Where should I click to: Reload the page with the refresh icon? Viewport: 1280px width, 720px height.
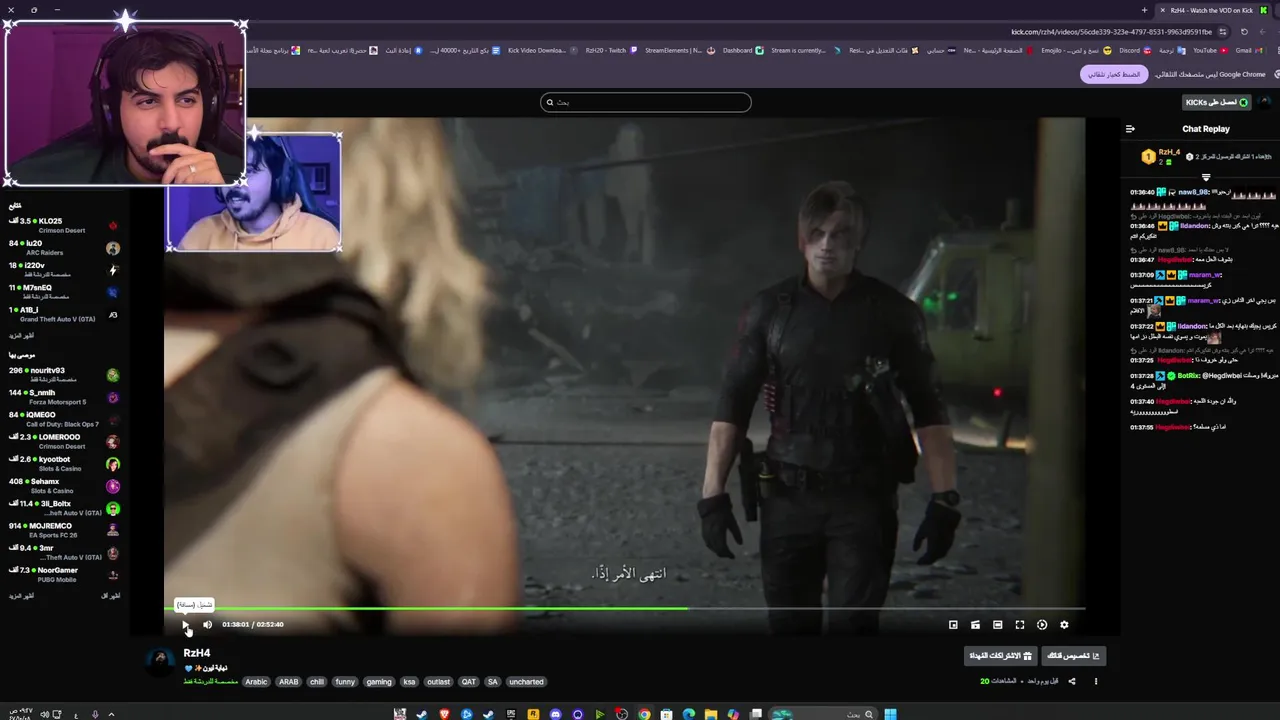(1243, 31)
